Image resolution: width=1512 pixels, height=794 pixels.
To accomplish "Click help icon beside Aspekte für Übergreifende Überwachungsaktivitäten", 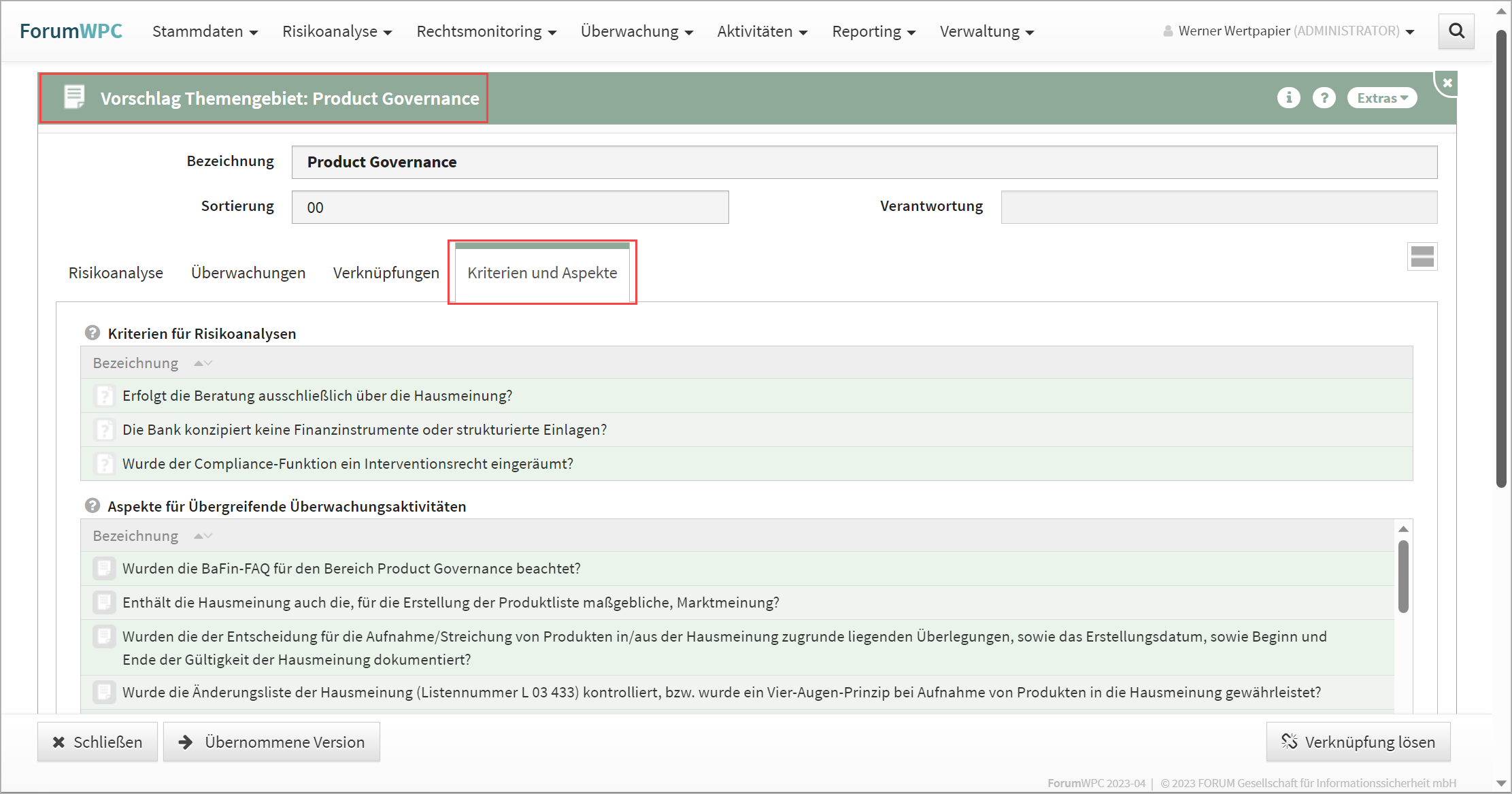I will click(x=93, y=506).
